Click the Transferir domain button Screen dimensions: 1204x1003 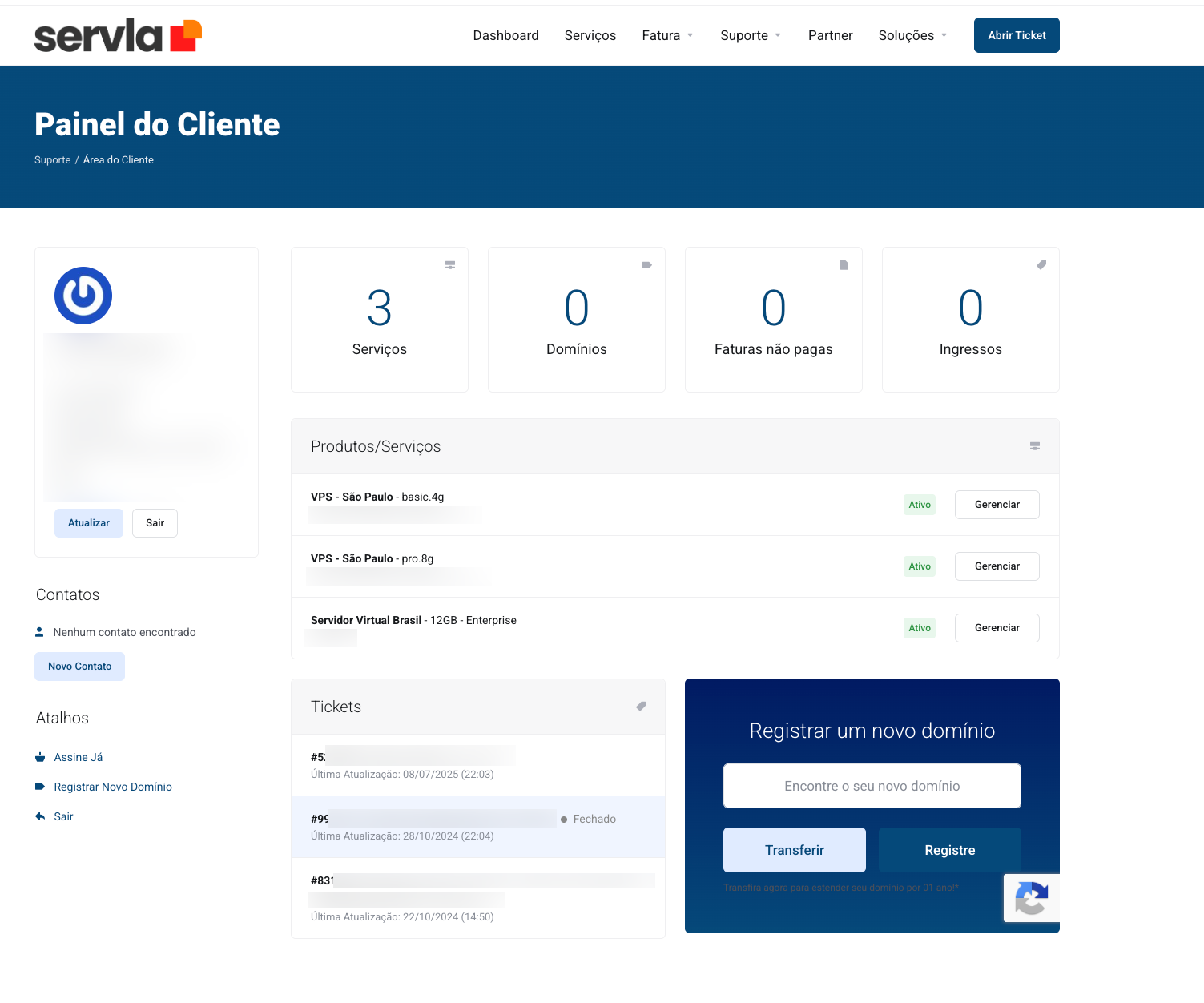[794, 850]
